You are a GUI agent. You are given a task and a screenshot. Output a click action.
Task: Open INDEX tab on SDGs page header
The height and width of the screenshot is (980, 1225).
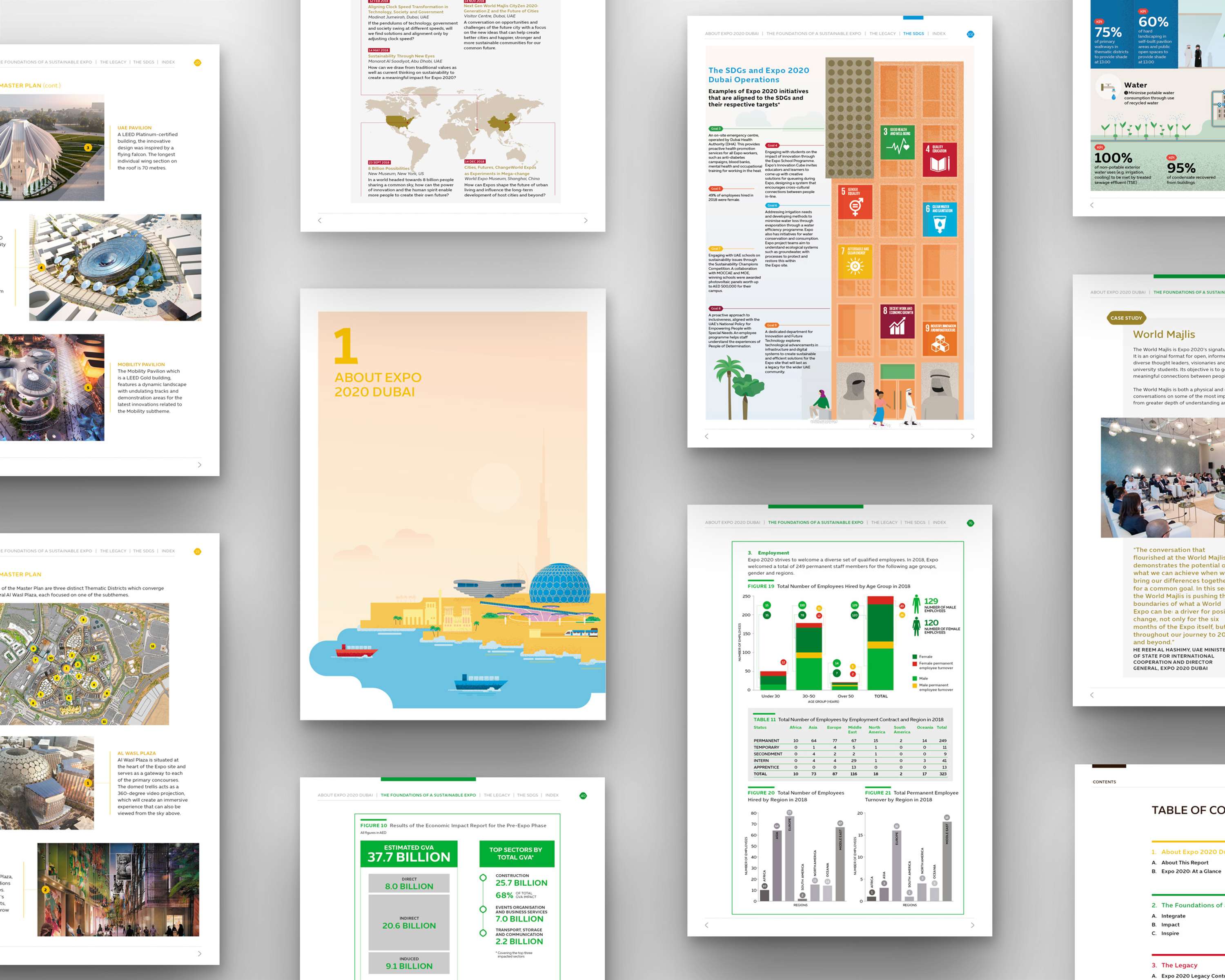pos(939,33)
